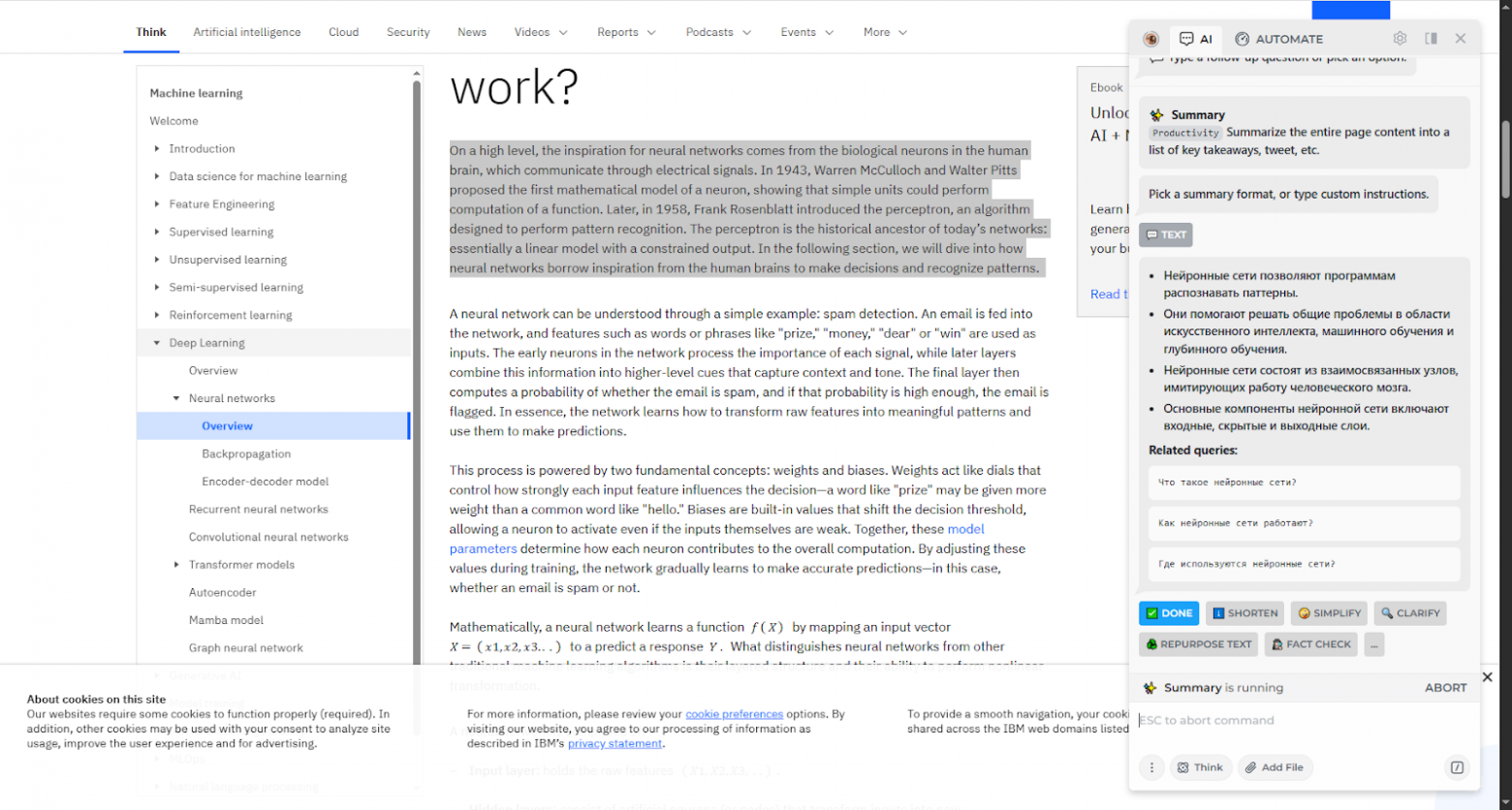Collapse the Neural networks subsection
This screenshot has height=810, width=1512.
click(x=176, y=398)
